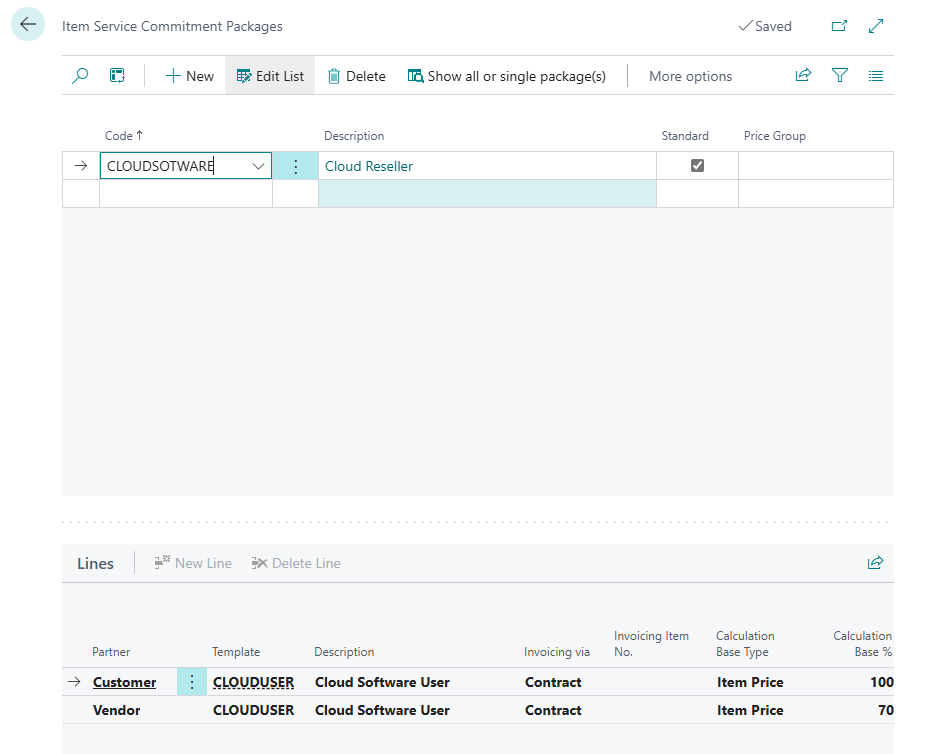Image resolution: width=942 pixels, height=754 pixels.
Task: Open the search magnifier icon
Action: (x=81, y=76)
